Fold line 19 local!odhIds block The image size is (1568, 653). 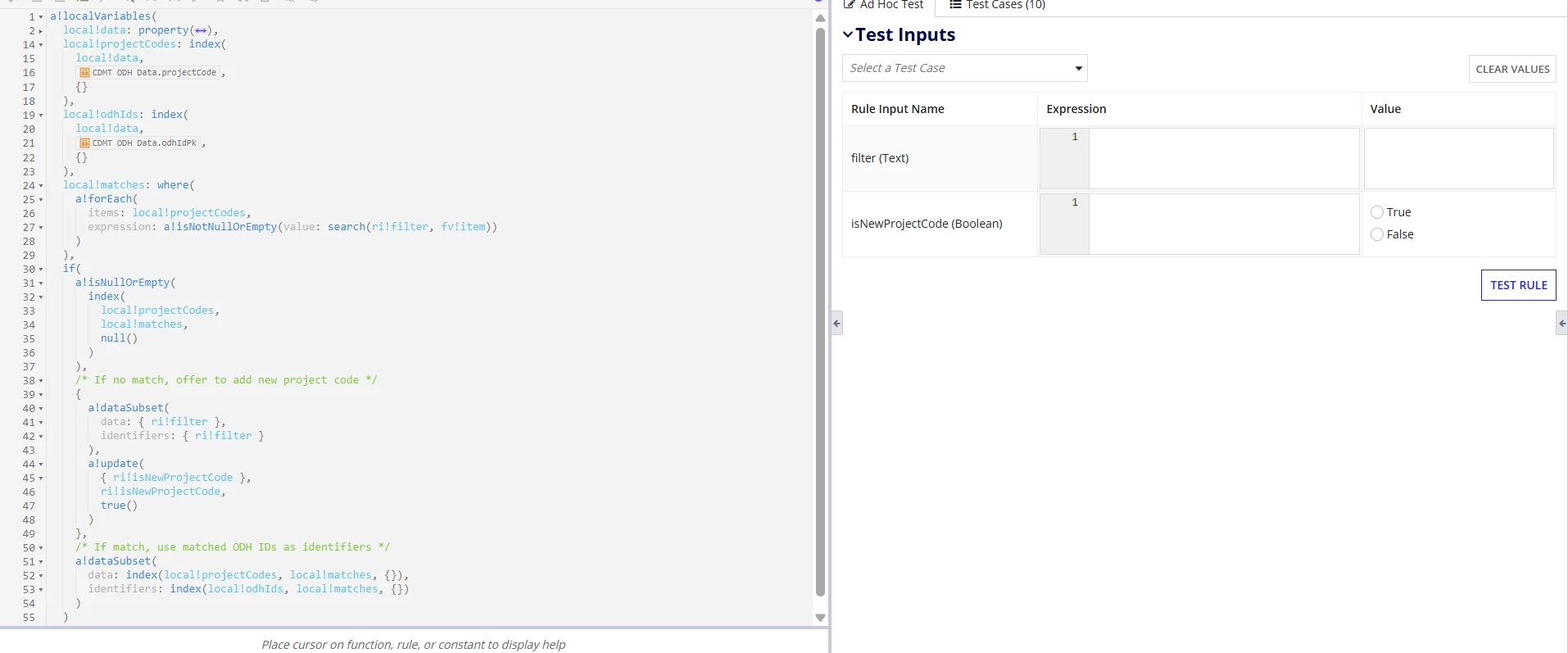click(41, 116)
